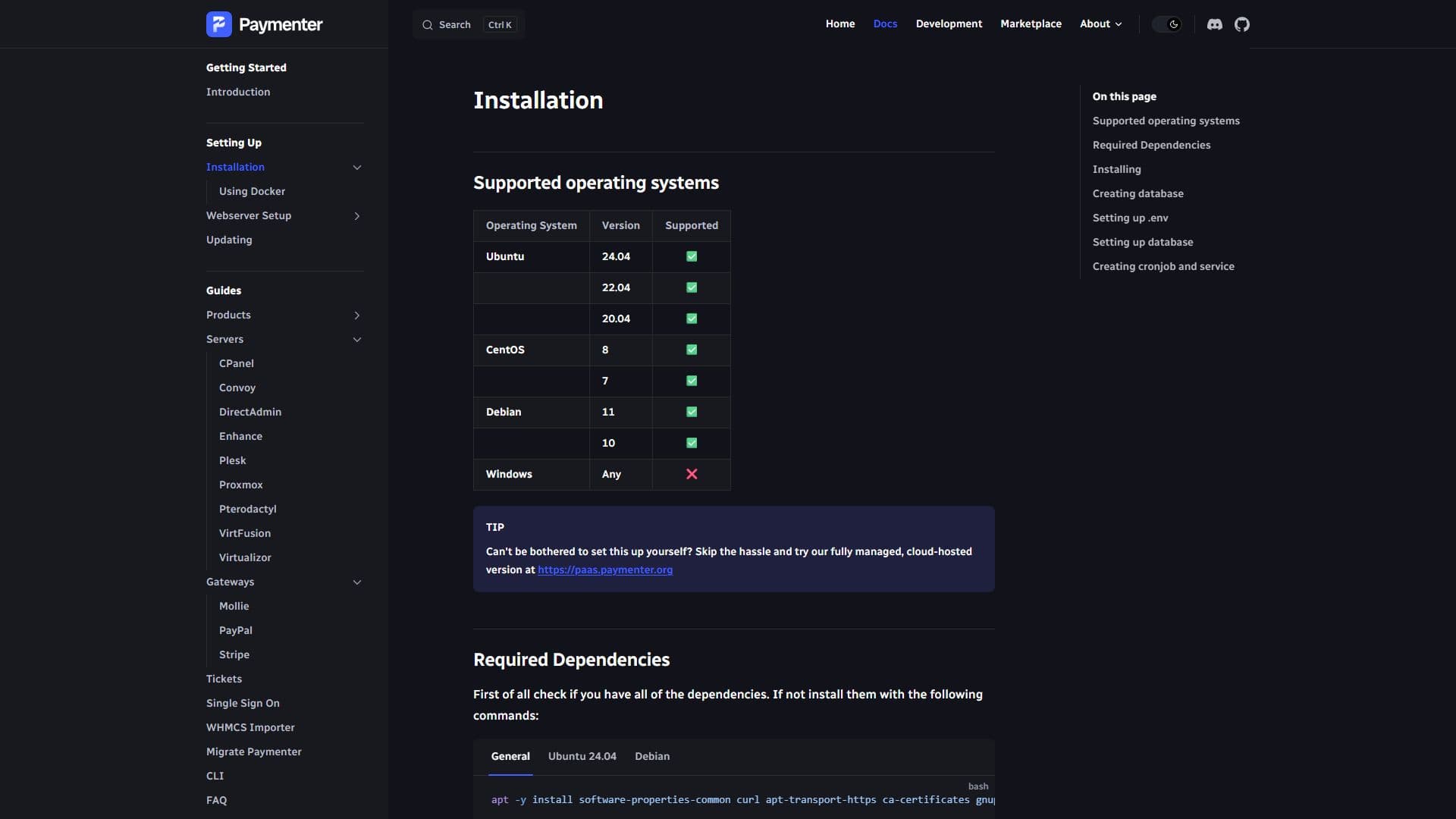Screen dimensions: 1456x819
Task: Click the Windows table cell
Action: (x=532, y=475)
